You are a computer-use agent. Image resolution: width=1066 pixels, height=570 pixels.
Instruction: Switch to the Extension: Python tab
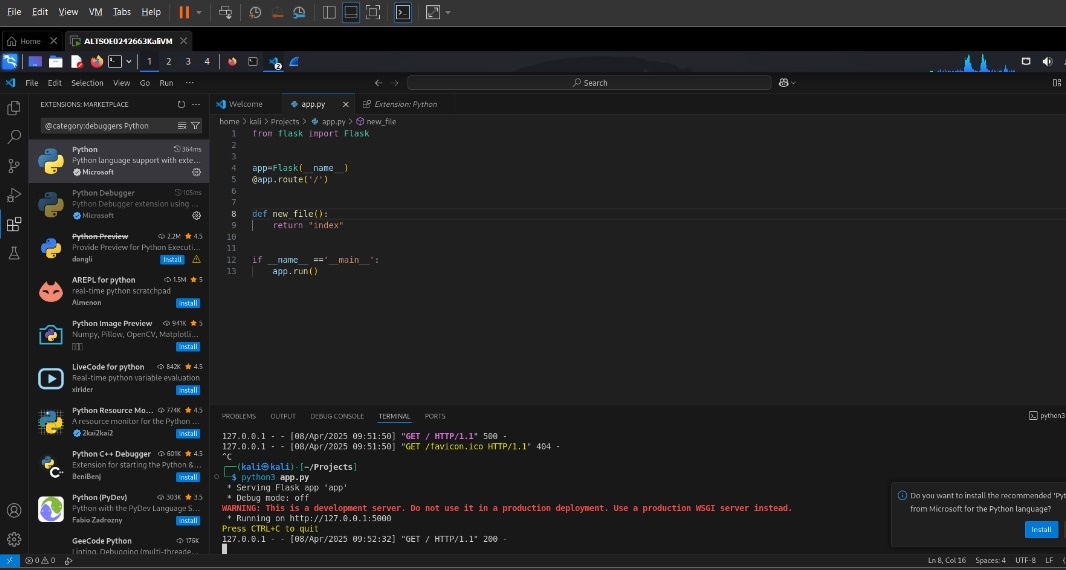pyautogui.click(x=405, y=104)
